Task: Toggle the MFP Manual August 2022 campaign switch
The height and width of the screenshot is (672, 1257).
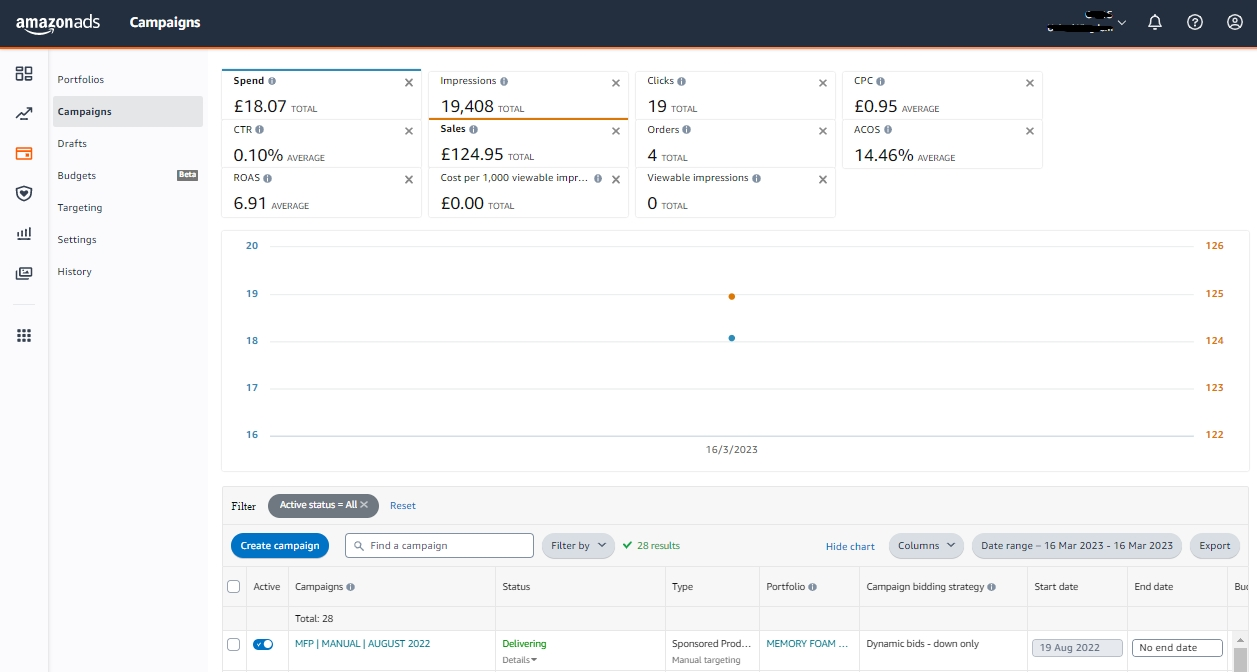Action: point(263,645)
